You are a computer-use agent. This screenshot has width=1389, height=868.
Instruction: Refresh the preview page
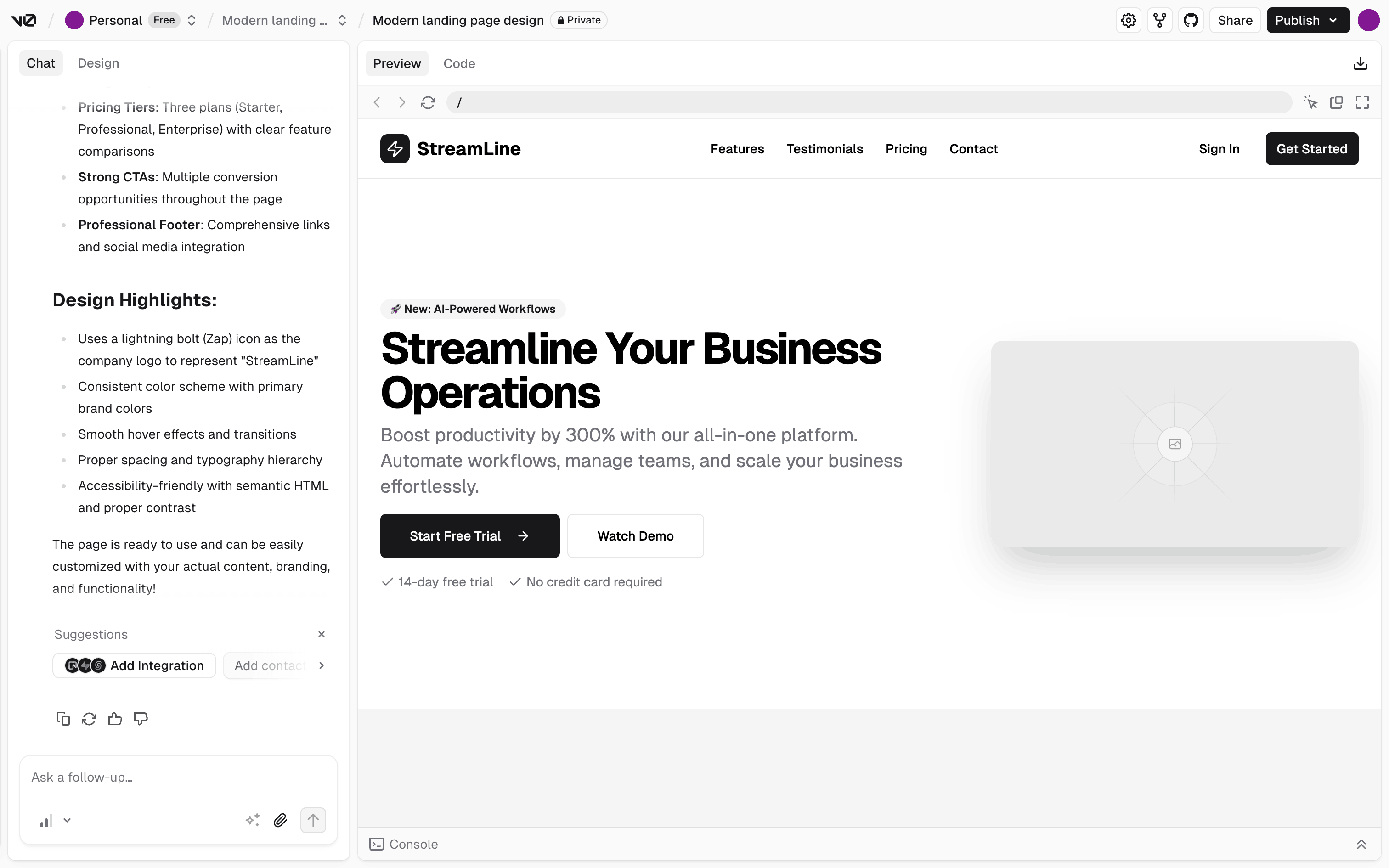point(428,103)
